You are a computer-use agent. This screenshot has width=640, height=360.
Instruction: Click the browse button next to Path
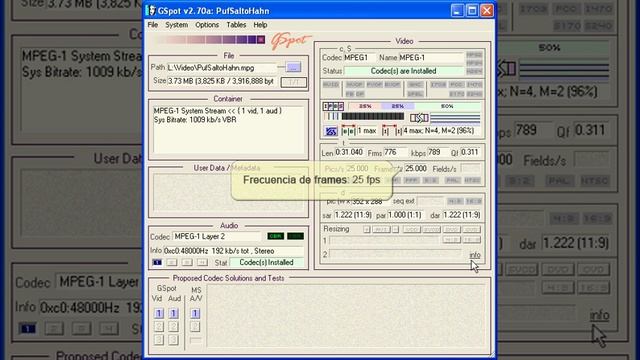(x=293, y=67)
